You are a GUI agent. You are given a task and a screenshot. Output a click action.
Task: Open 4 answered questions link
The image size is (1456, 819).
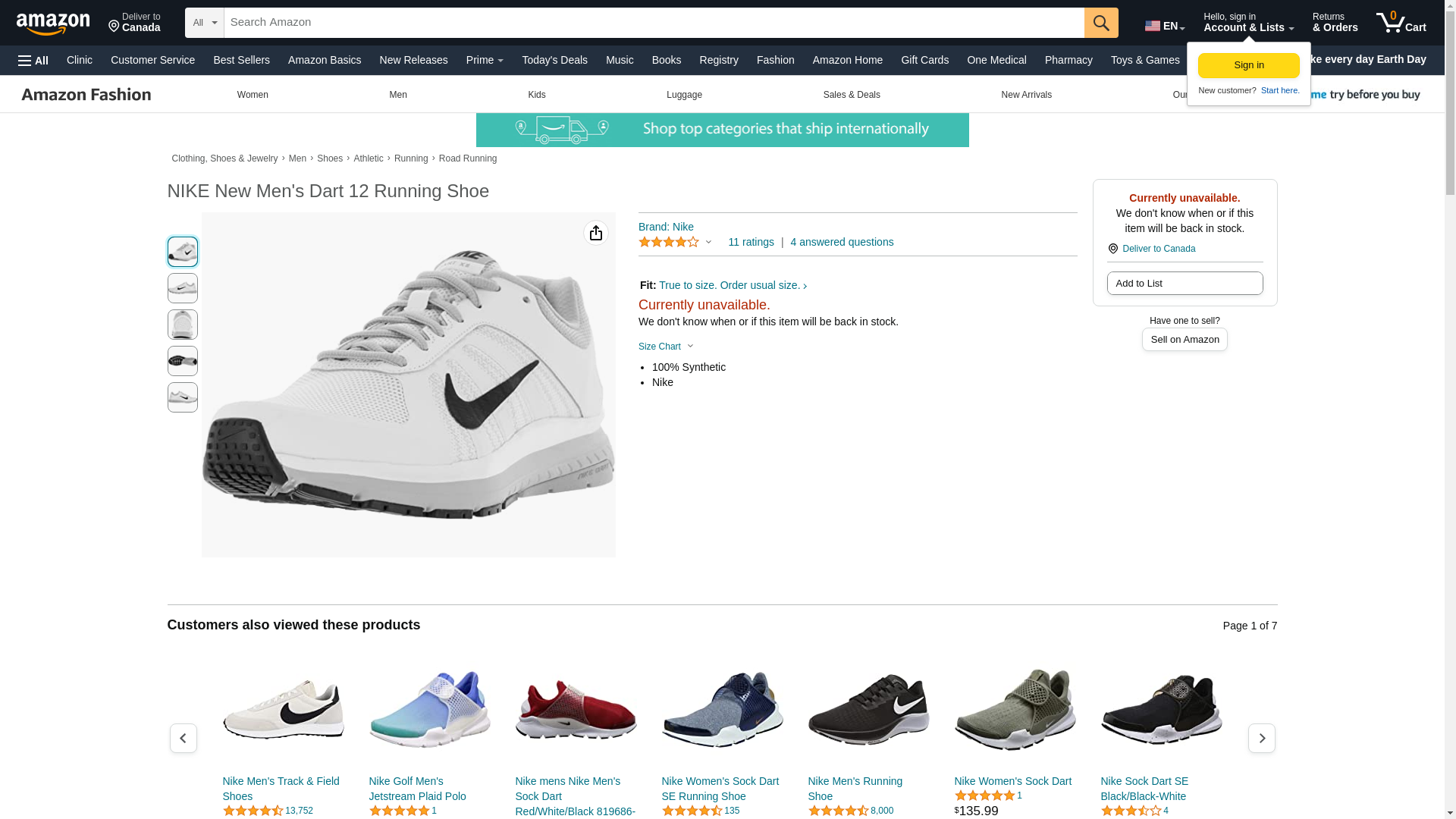[x=842, y=242]
